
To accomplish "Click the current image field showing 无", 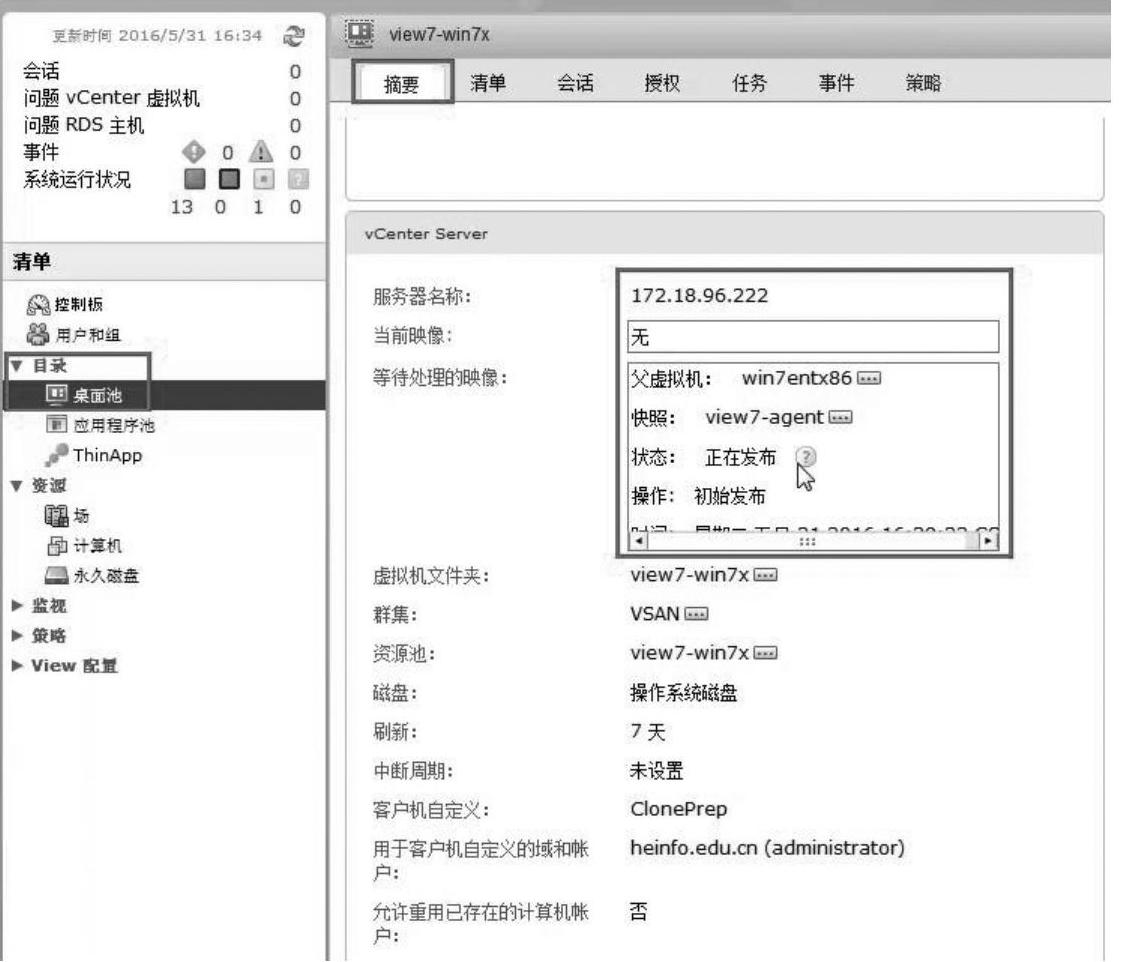I will pos(813,336).
